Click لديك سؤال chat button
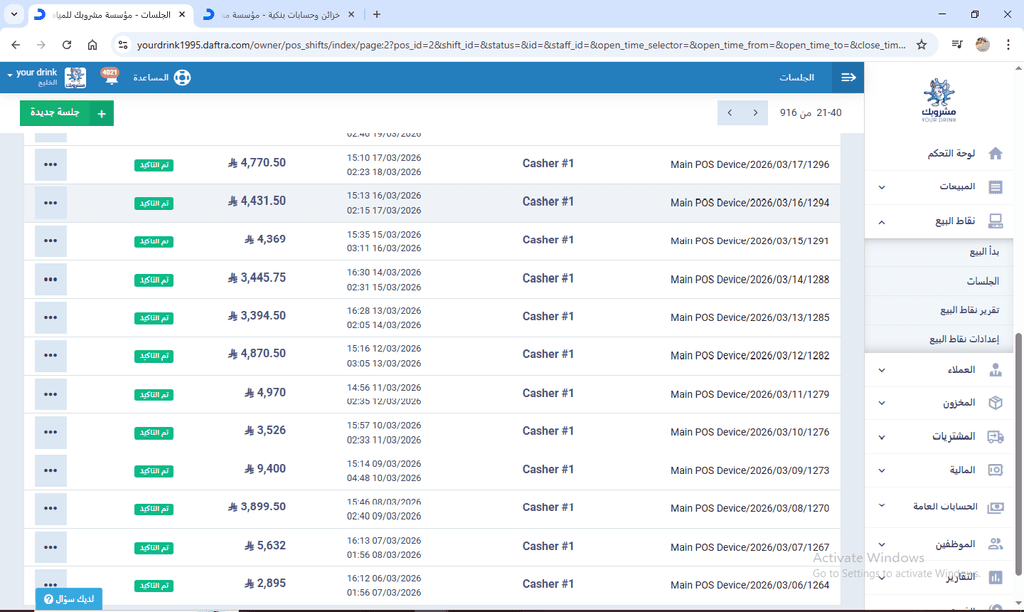The image size is (1024, 612). point(69,599)
